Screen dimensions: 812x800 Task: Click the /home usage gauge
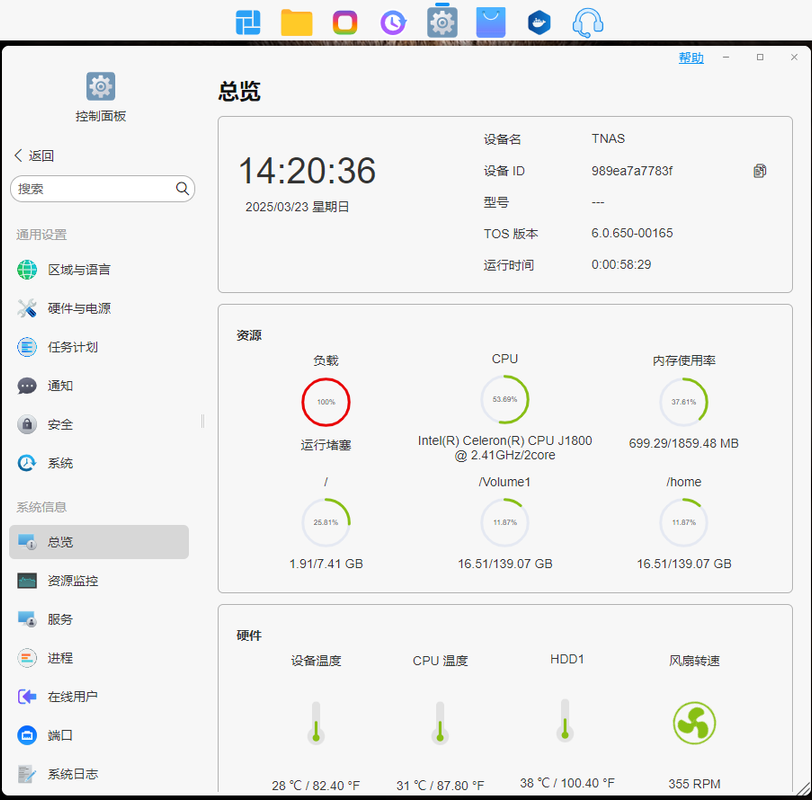pyautogui.click(x=684, y=522)
